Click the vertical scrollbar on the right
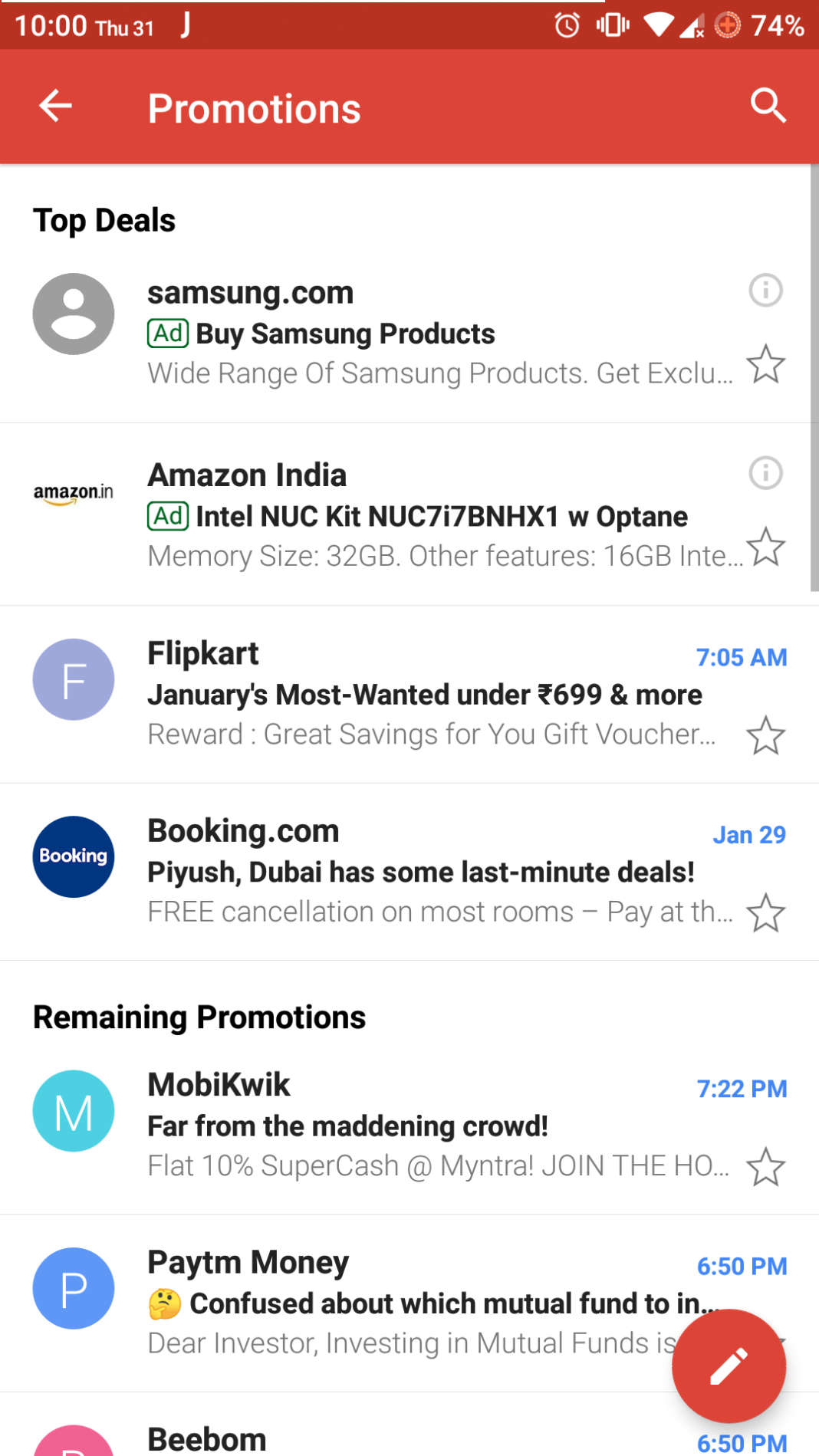 (x=814, y=377)
